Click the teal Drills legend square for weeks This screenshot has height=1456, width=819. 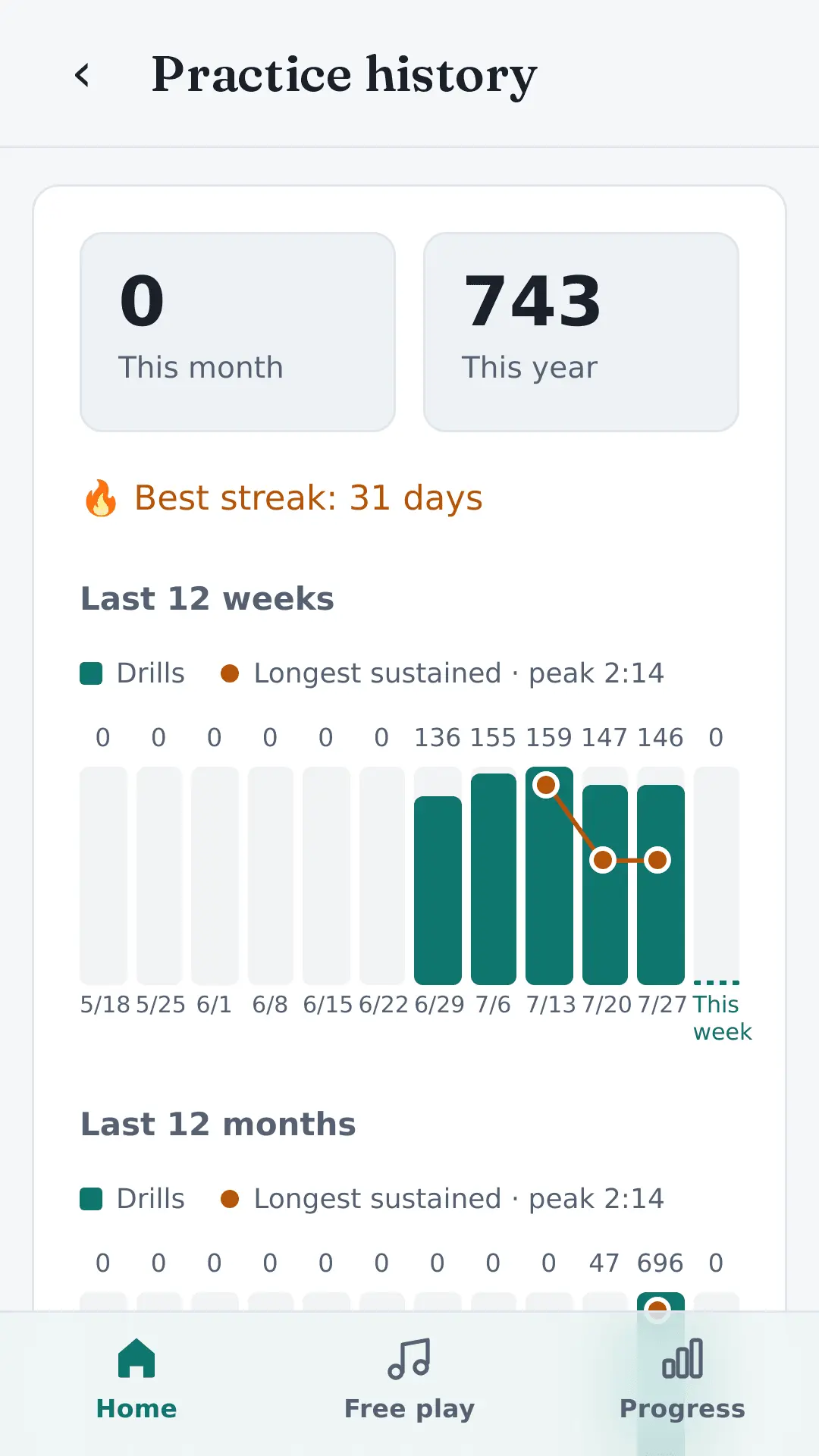click(x=91, y=673)
